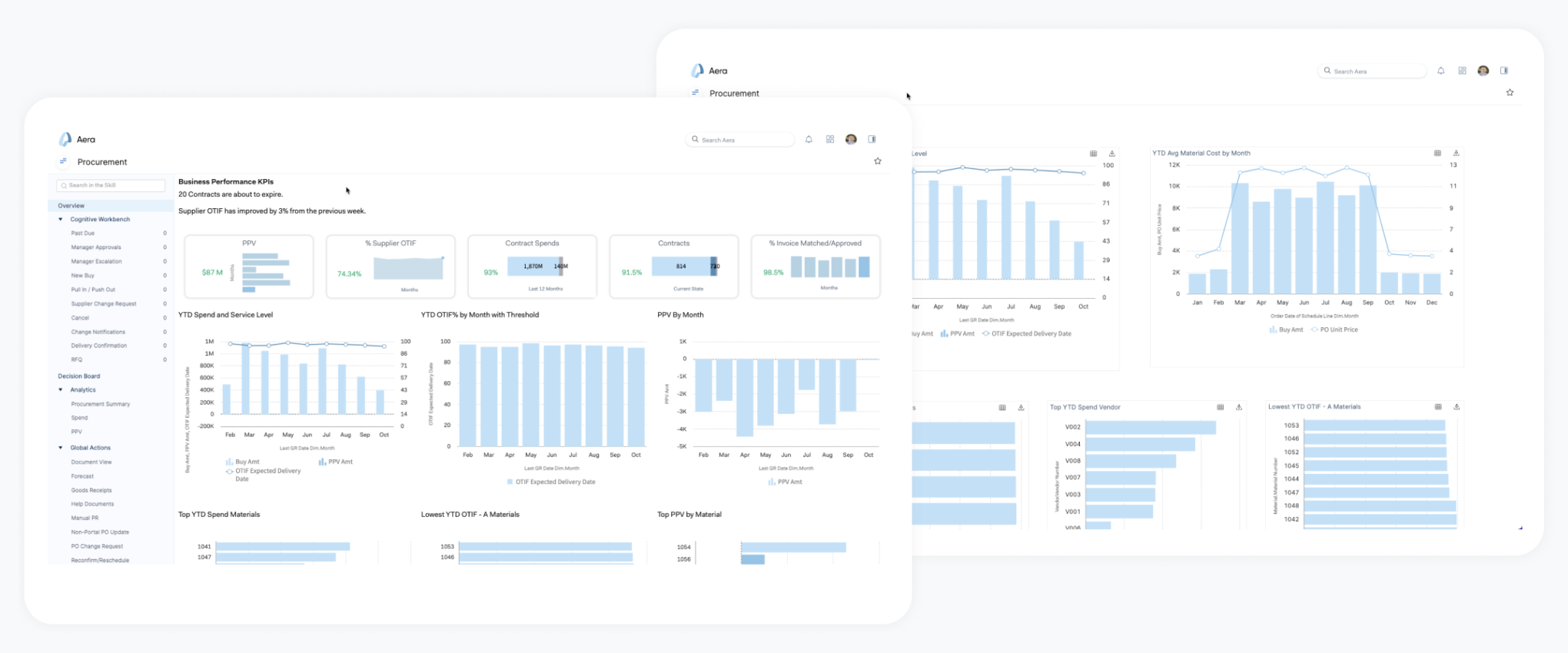Download Lowest YTD OTIF - A Materials chart
This screenshot has width=1568, height=653.
(x=1457, y=407)
